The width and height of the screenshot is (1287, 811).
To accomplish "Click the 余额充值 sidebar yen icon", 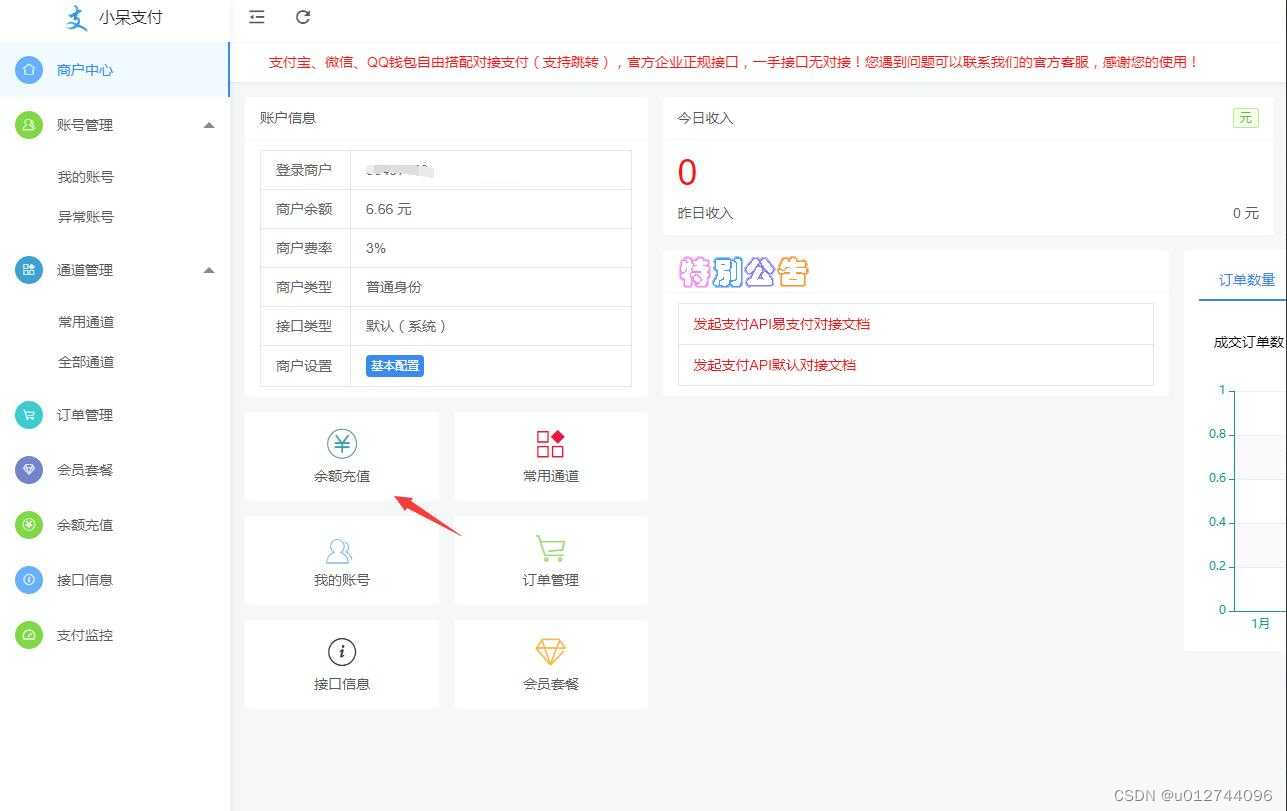I will point(29,525).
